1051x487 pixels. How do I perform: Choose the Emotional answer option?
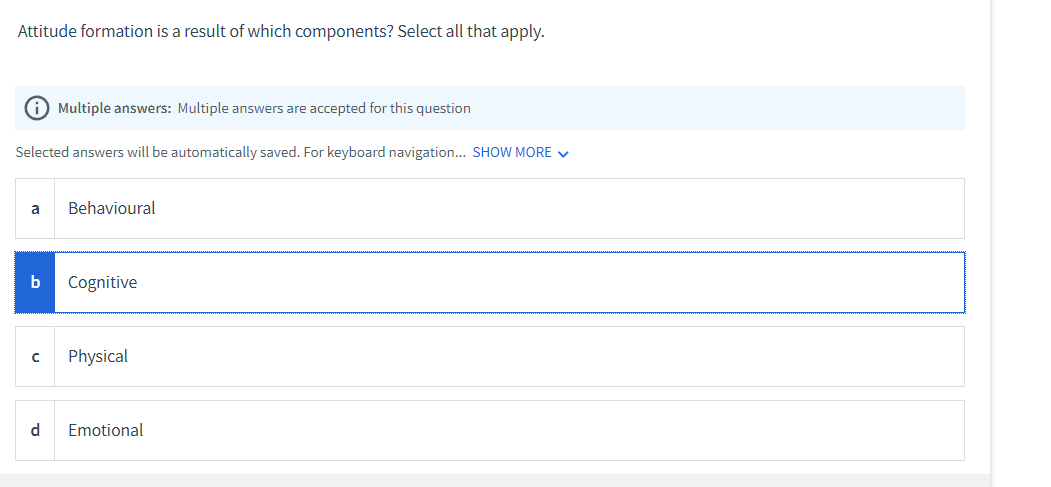coord(105,431)
